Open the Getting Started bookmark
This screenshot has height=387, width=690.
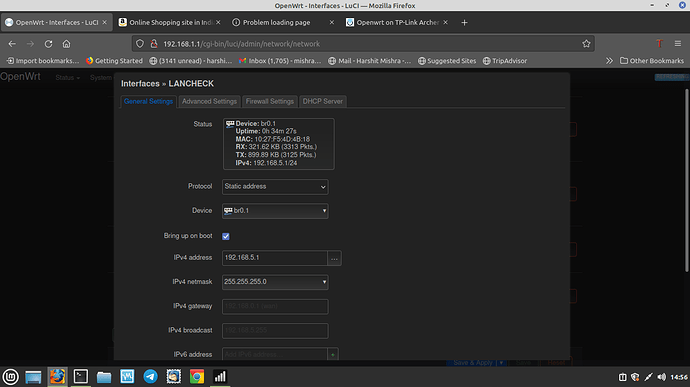(x=114, y=61)
